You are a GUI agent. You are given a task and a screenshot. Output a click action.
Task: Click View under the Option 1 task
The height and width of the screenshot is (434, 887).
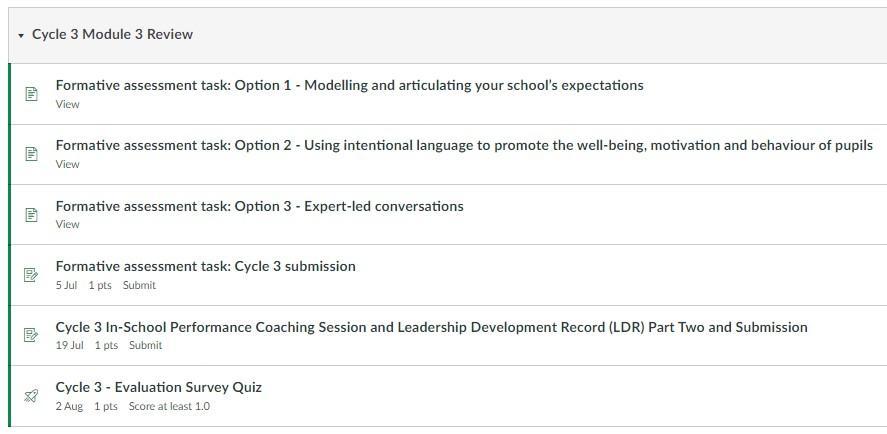(x=67, y=104)
